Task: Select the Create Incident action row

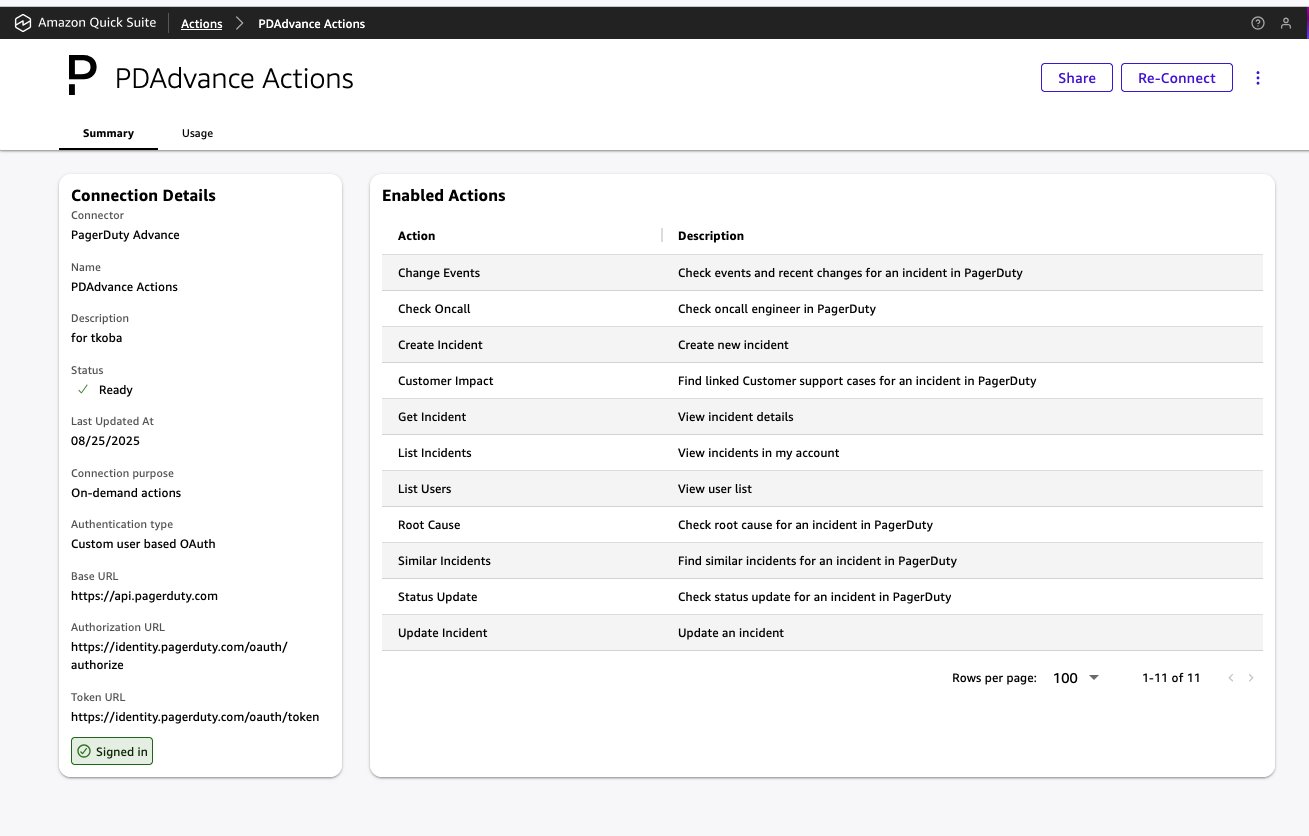Action: coord(440,345)
